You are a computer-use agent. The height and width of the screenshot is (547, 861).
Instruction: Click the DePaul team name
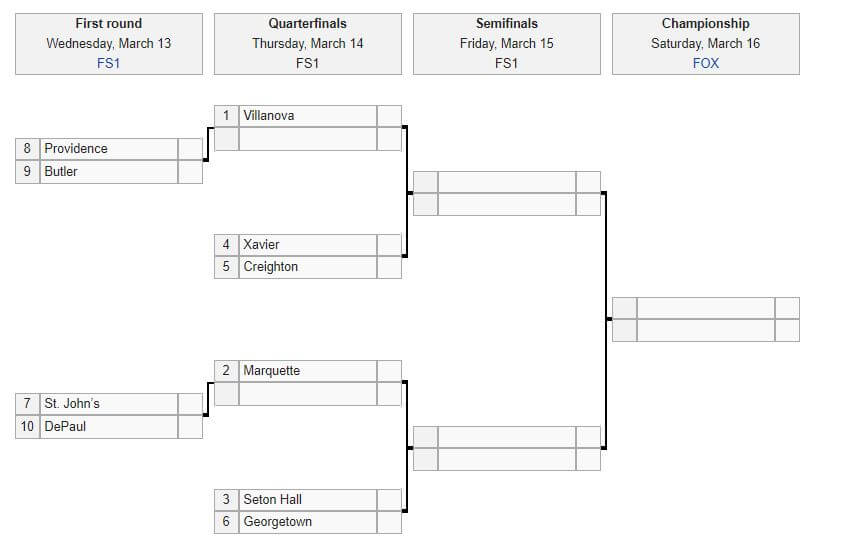(64, 427)
